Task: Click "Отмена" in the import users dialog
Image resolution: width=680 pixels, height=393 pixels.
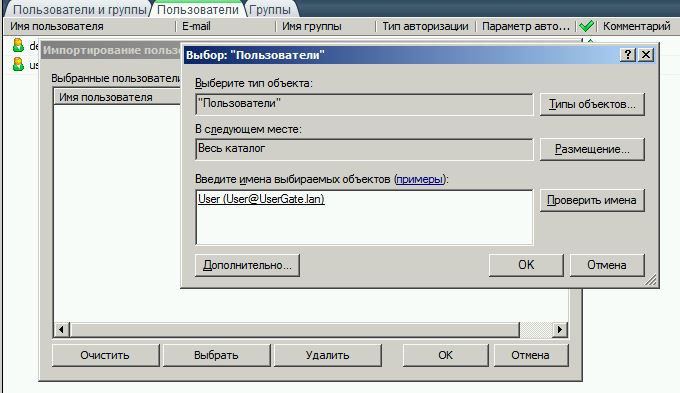Action: pyautogui.click(x=531, y=355)
